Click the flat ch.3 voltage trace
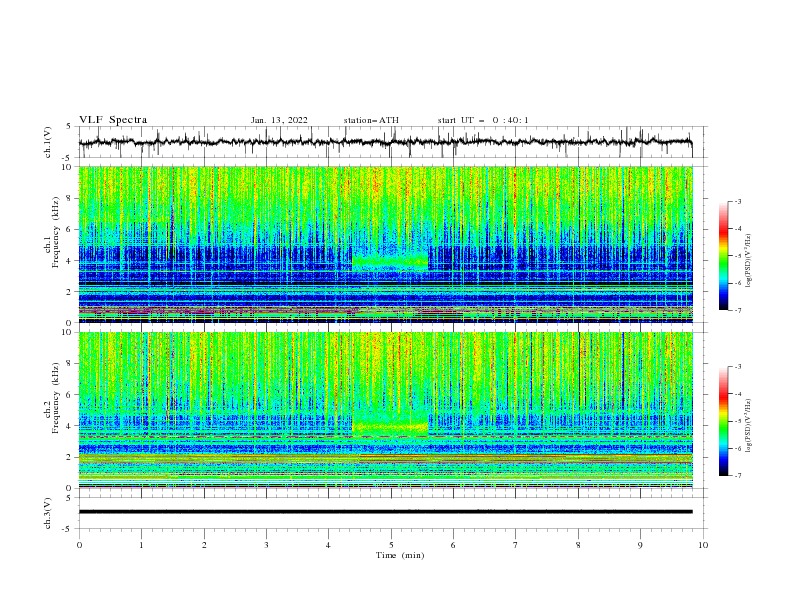 [x=385, y=512]
